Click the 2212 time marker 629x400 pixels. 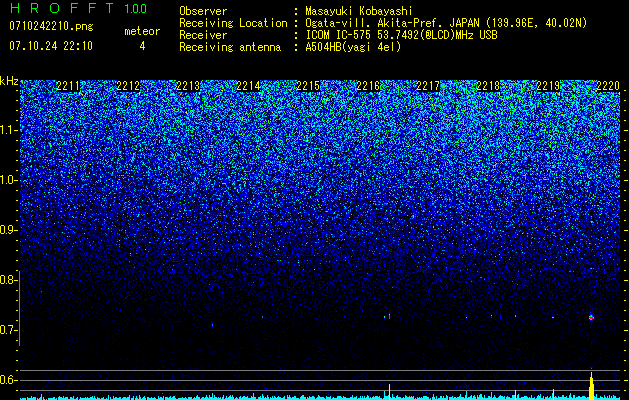(x=128, y=86)
